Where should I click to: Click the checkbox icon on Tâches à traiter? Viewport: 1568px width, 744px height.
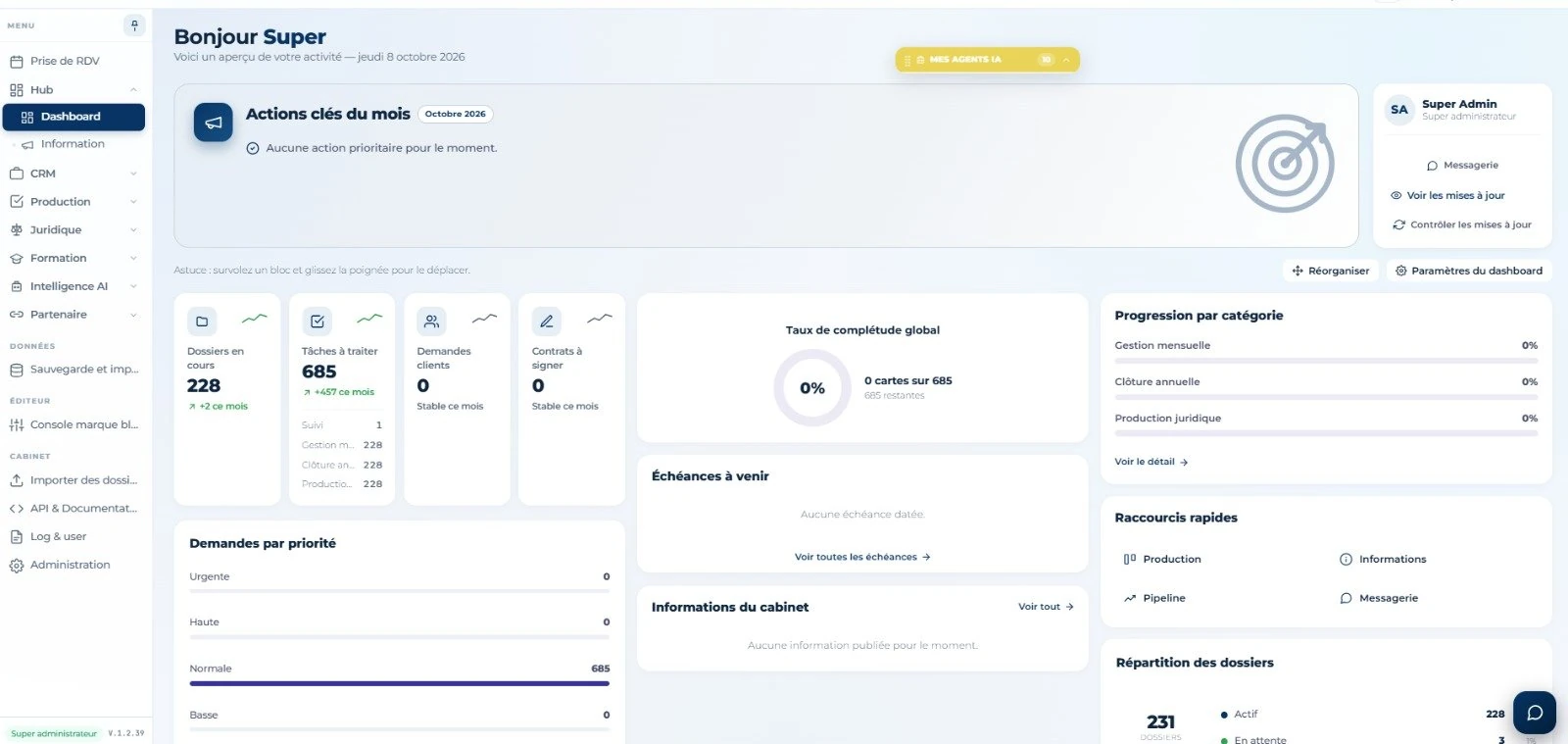coord(317,322)
